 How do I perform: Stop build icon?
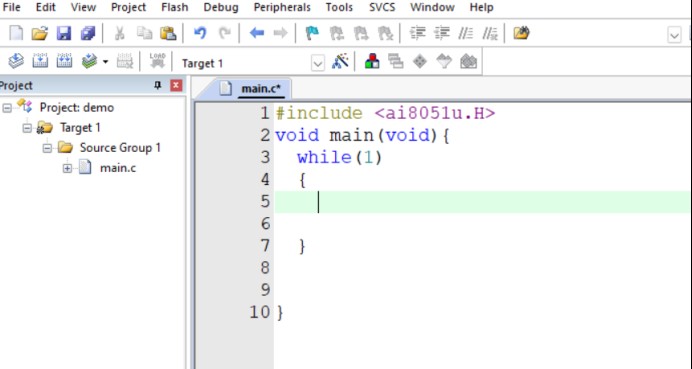pyautogui.click(x=125, y=61)
